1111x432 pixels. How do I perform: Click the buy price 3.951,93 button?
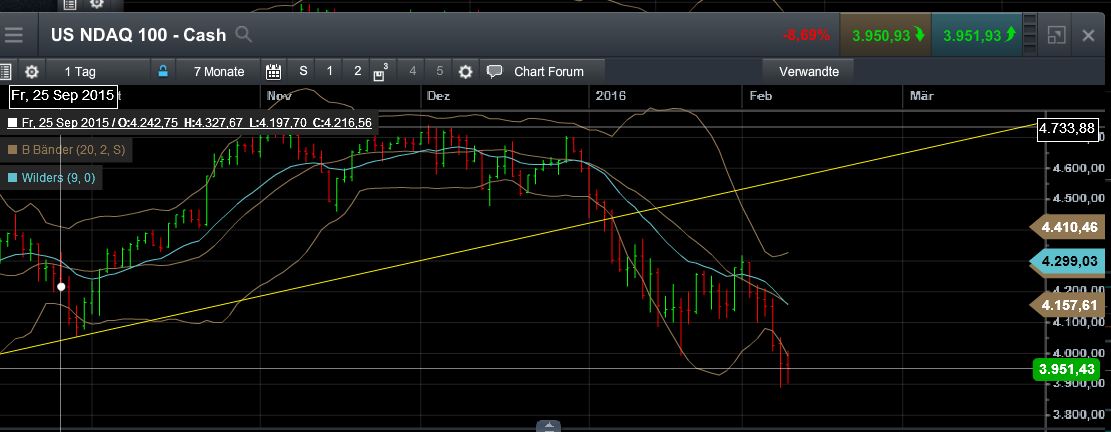pyautogui.click(x=977, y=35)
